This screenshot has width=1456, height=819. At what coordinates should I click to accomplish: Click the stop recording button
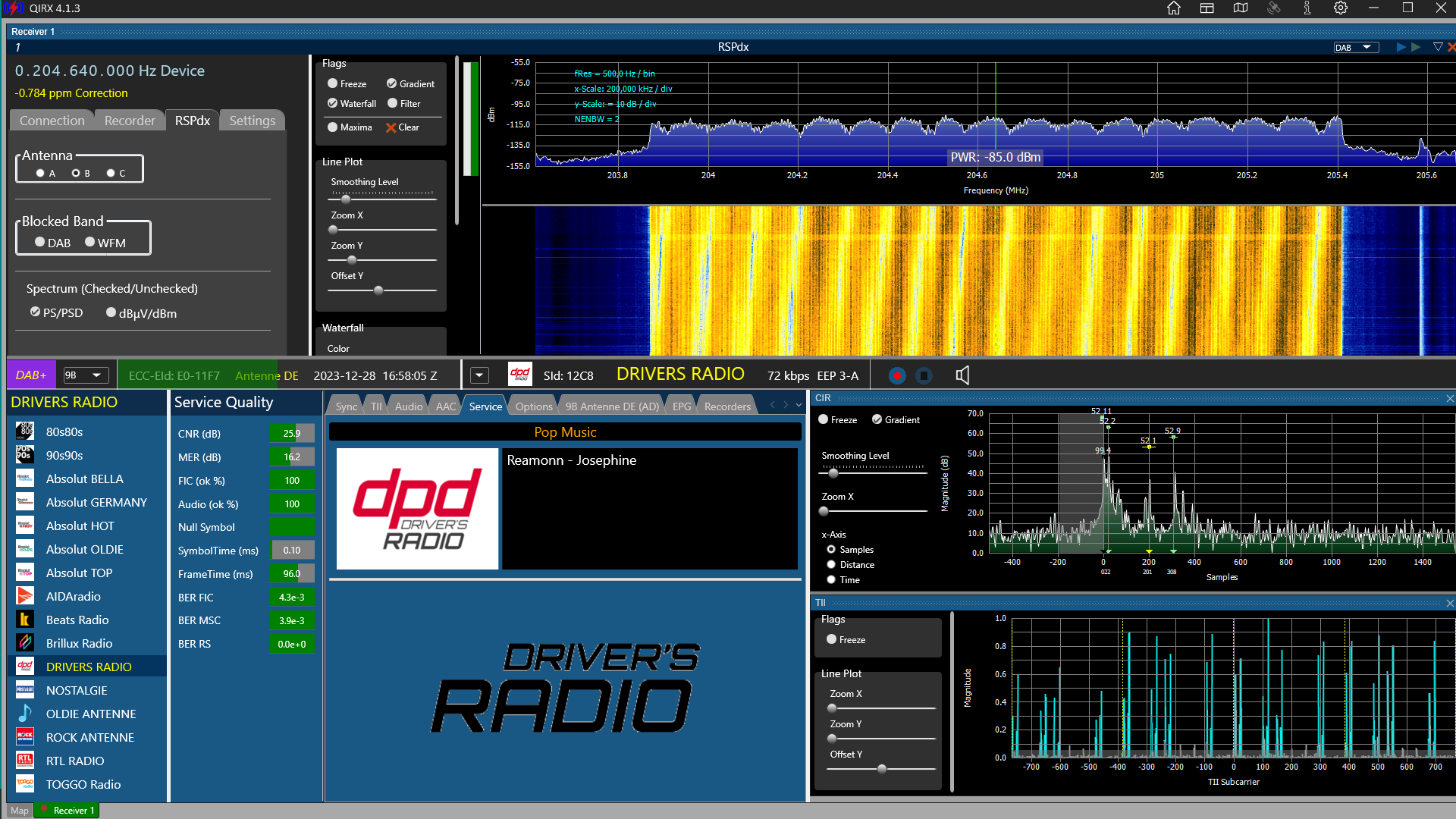pyautogui.click(x=924, y=375)
